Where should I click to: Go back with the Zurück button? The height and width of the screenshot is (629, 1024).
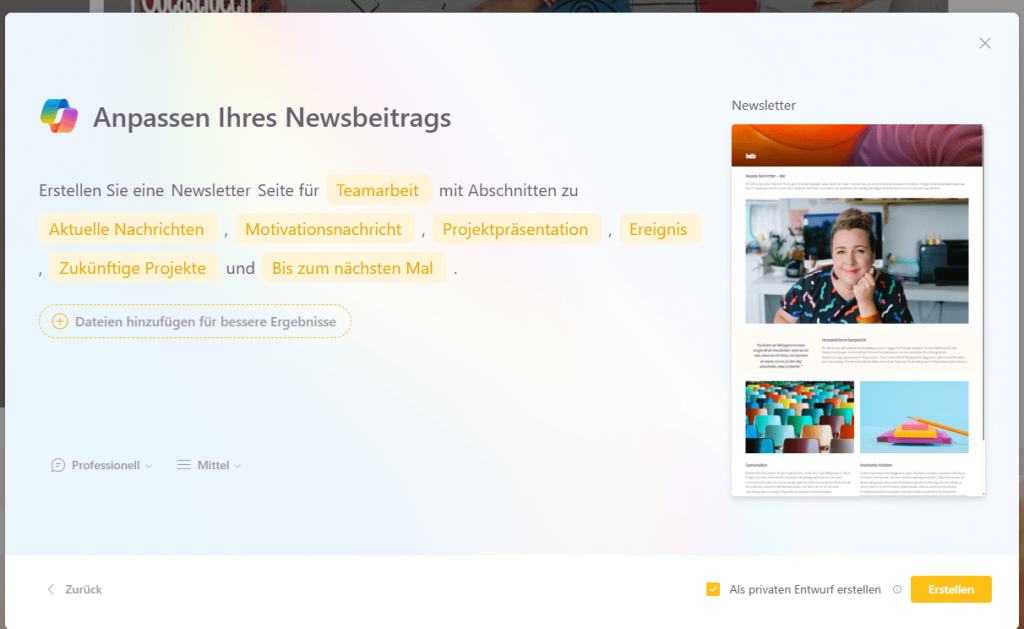coord(74,589)
